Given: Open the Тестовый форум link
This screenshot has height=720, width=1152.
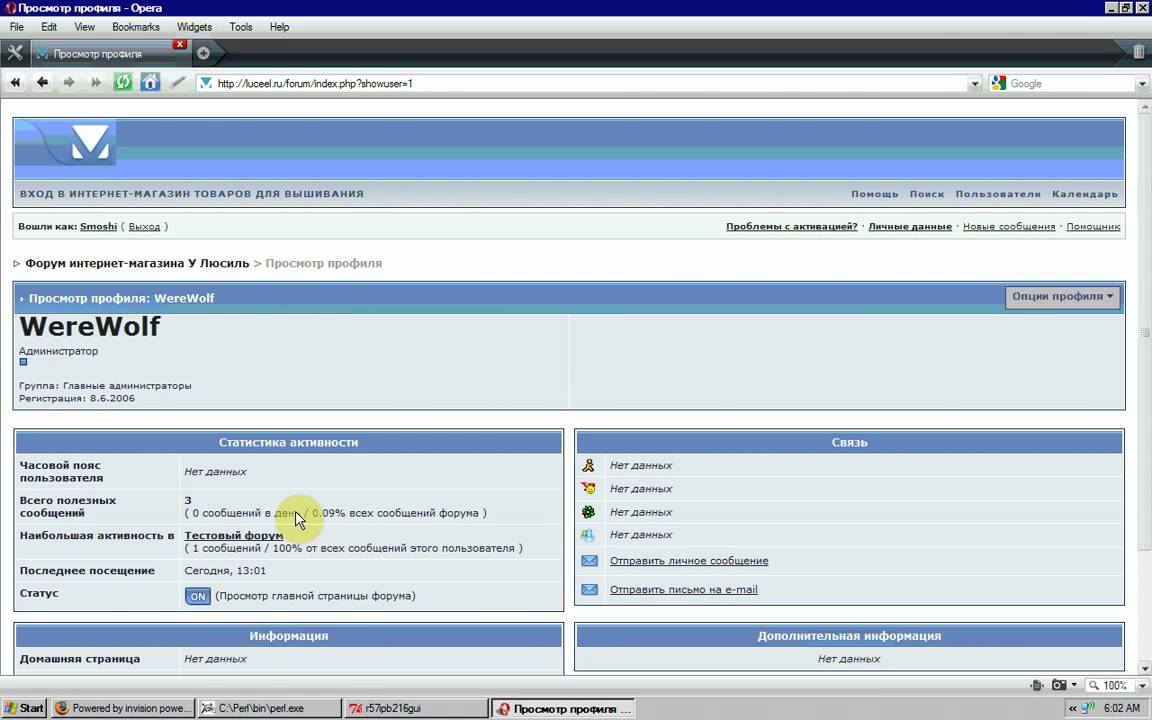Looking at the screenshot, I should click(234, 536).
